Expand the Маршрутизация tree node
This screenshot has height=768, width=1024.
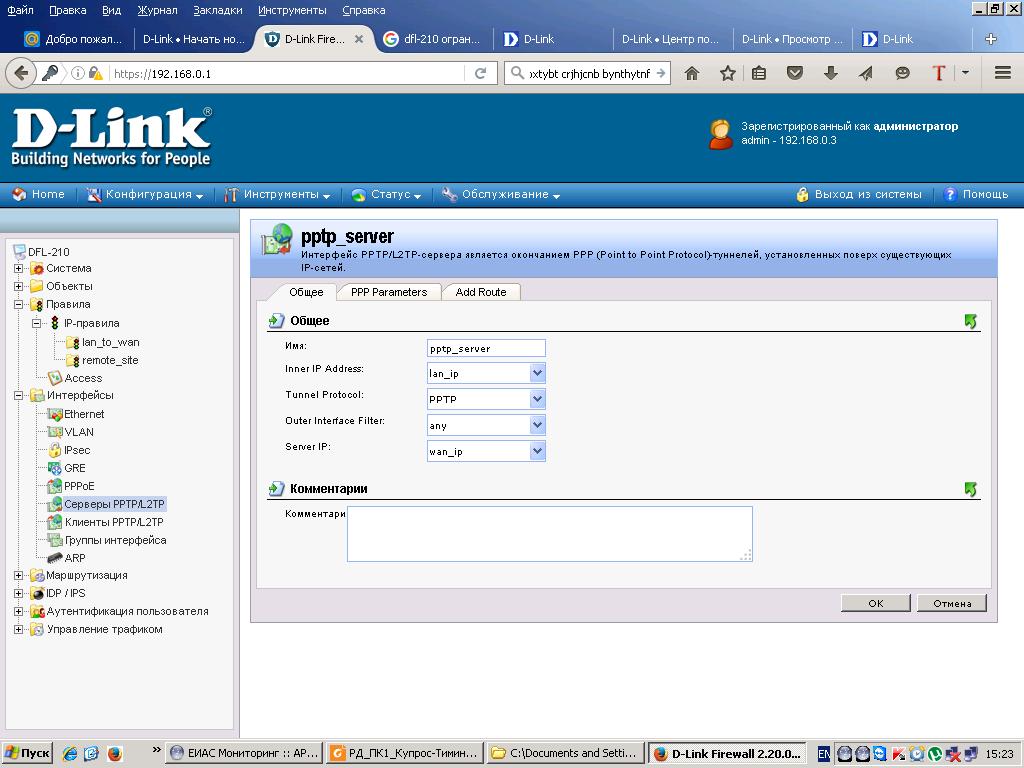click(18, 575)
